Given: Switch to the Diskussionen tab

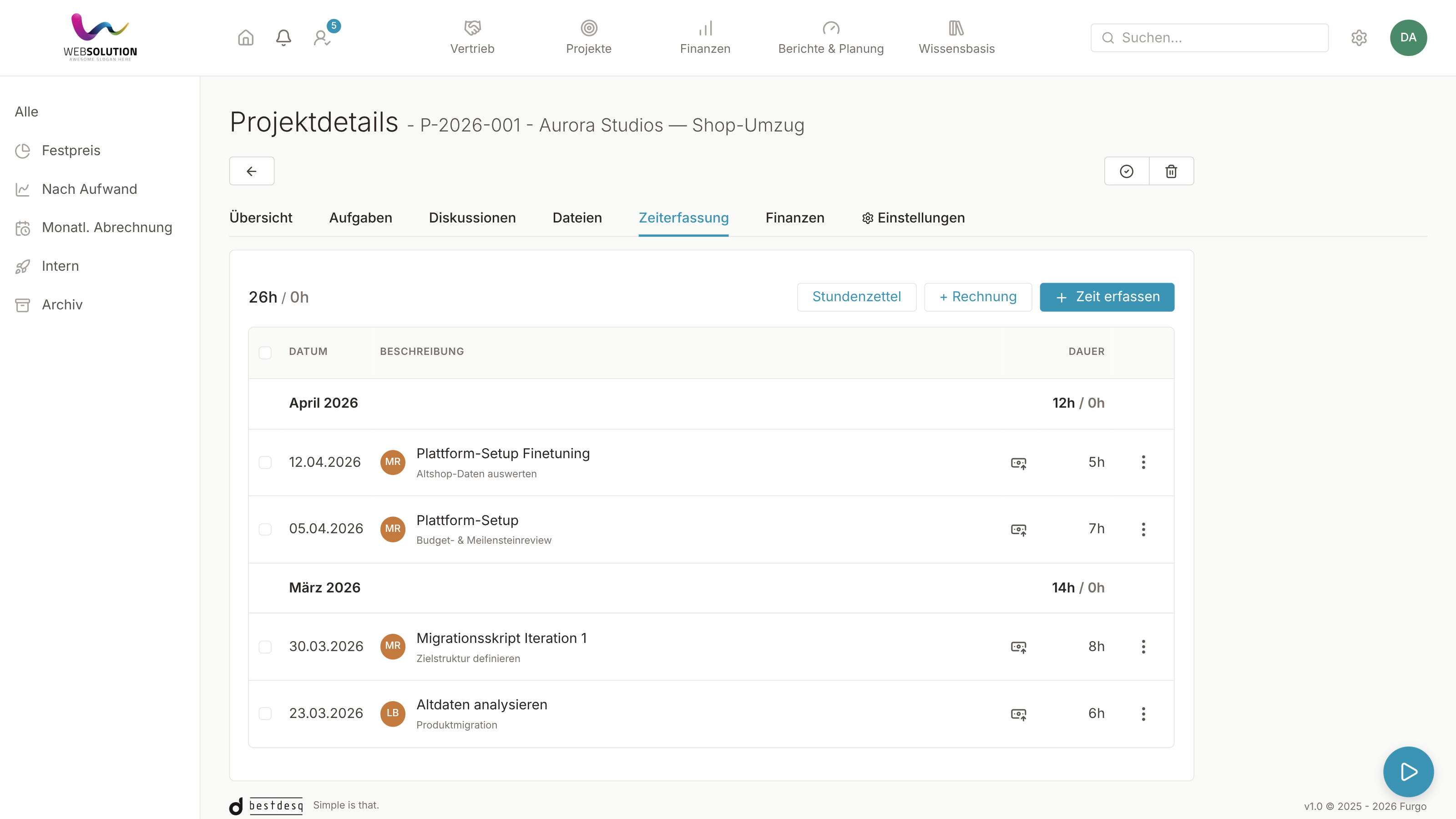Looking at the screenshot, I should pos(472,217).
